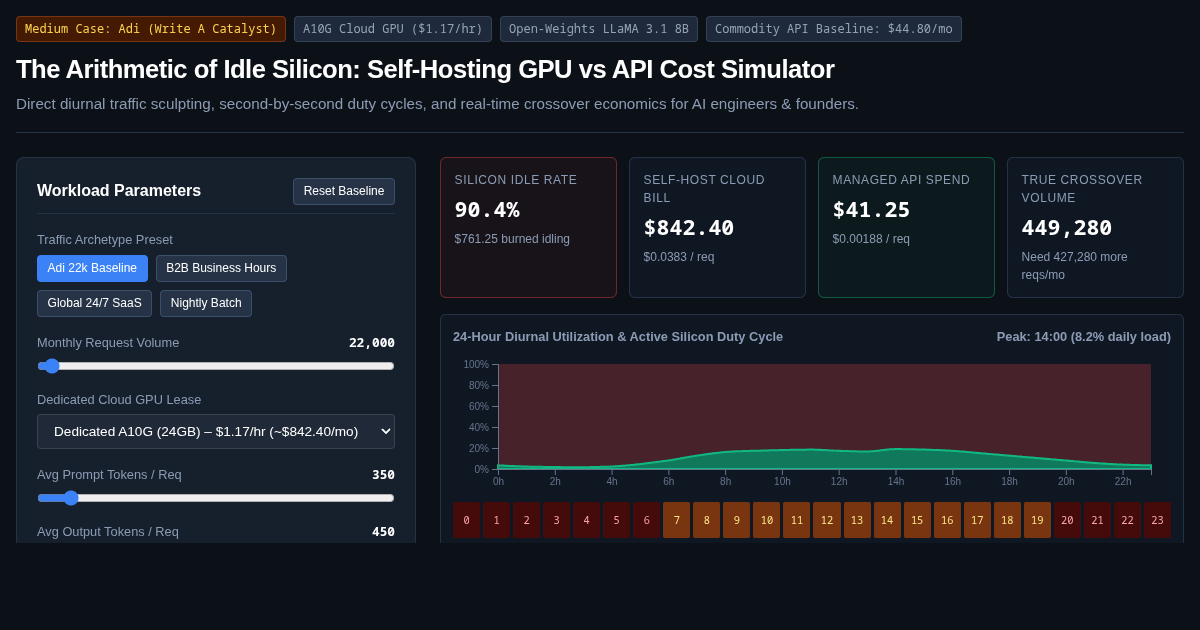
Task: Toggle hour 17 duty cycle cell
Action: pos(977,520)
